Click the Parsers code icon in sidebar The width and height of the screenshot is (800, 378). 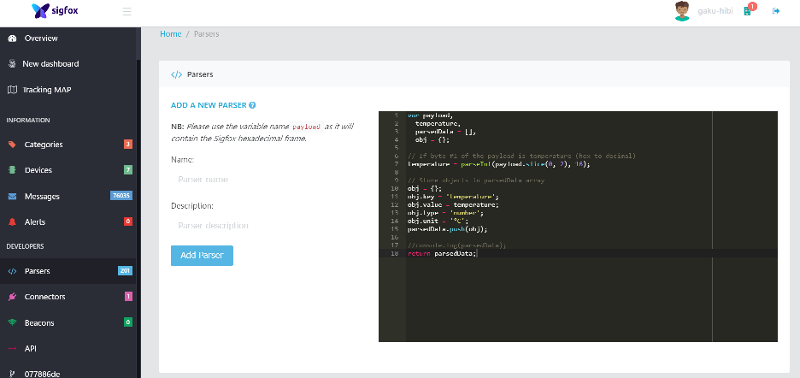[x=12, y=271]
